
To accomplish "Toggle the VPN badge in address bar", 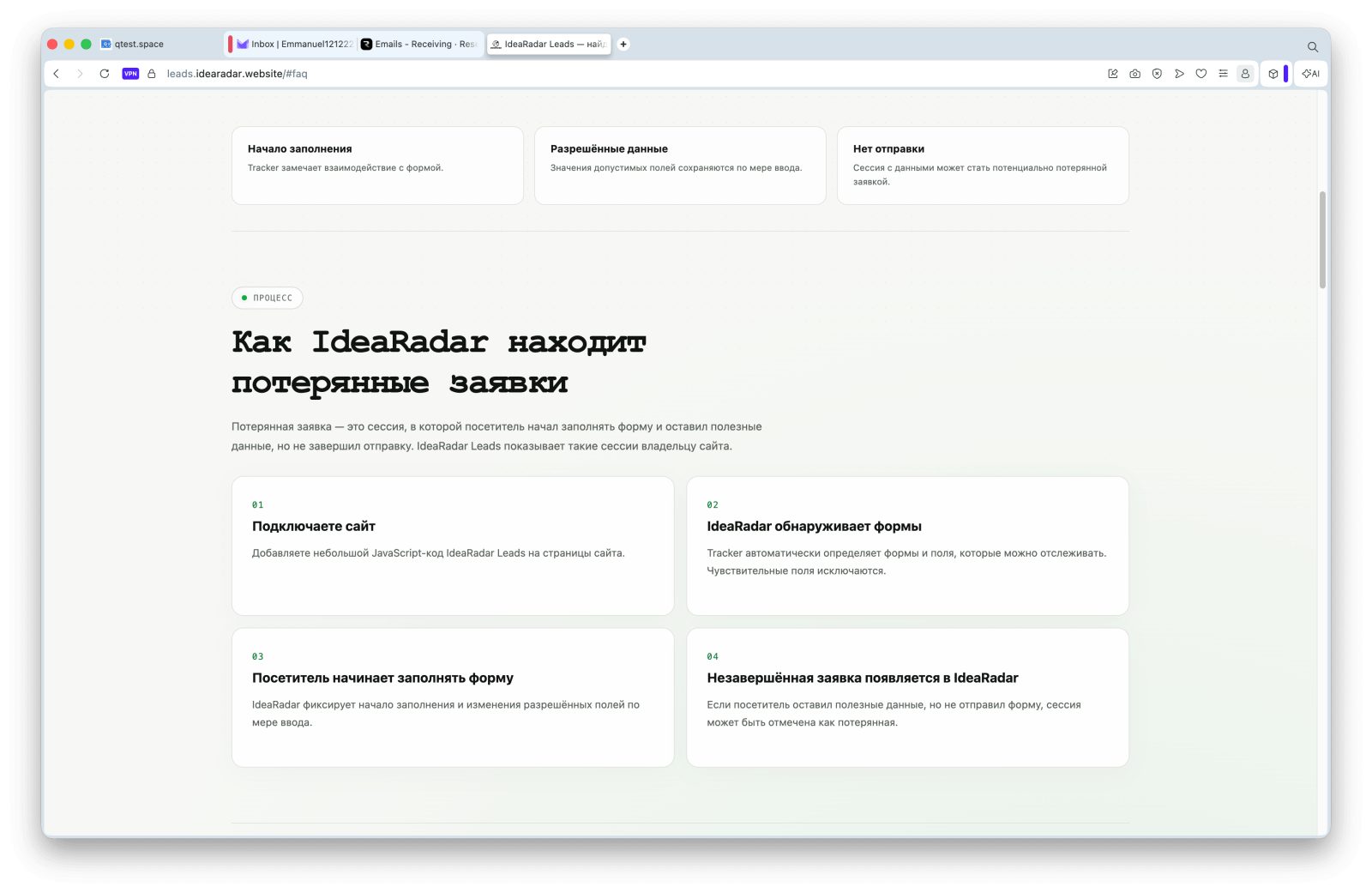I will pyautogui.click(x=130, y=74).
